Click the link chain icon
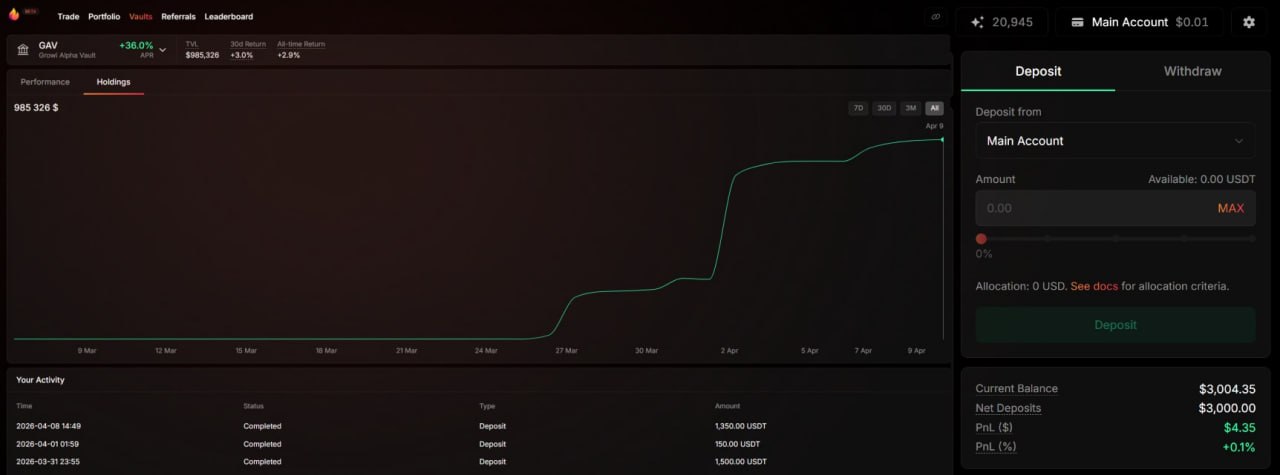Image resolution: width=1280 pixels, height=475 pixels. [936, 17]
